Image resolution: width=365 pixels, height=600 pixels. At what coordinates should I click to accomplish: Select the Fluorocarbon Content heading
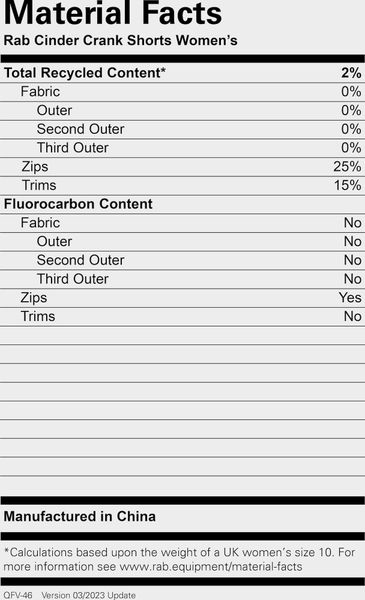click(78, 204)
